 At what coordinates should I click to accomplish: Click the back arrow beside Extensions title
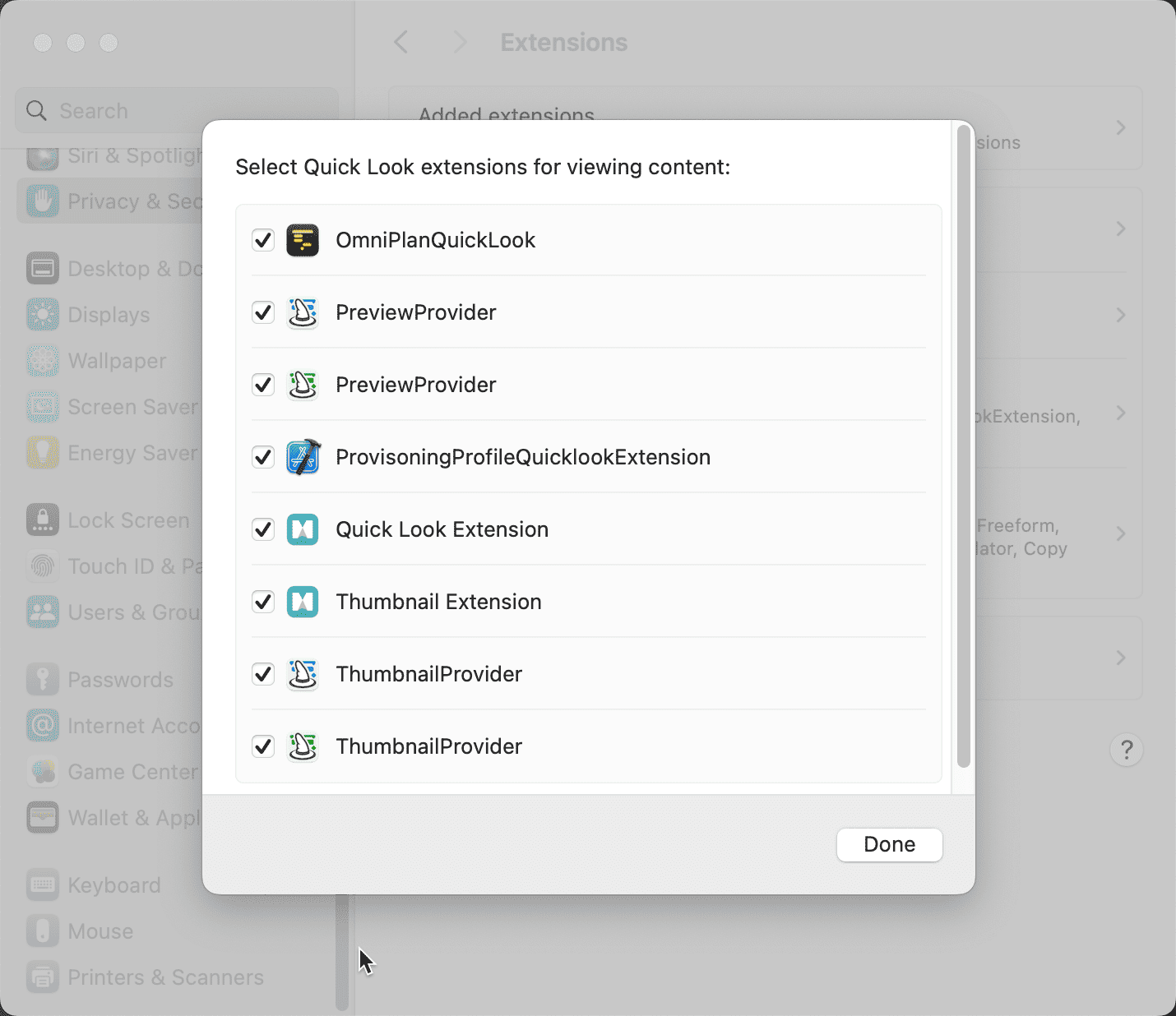click(x=401, y=42)
